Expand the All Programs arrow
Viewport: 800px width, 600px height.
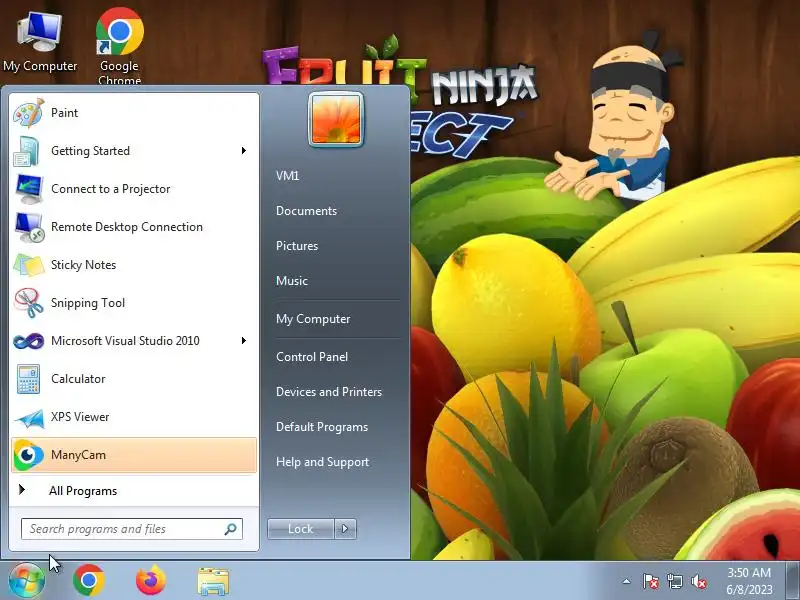click(21, 490)
